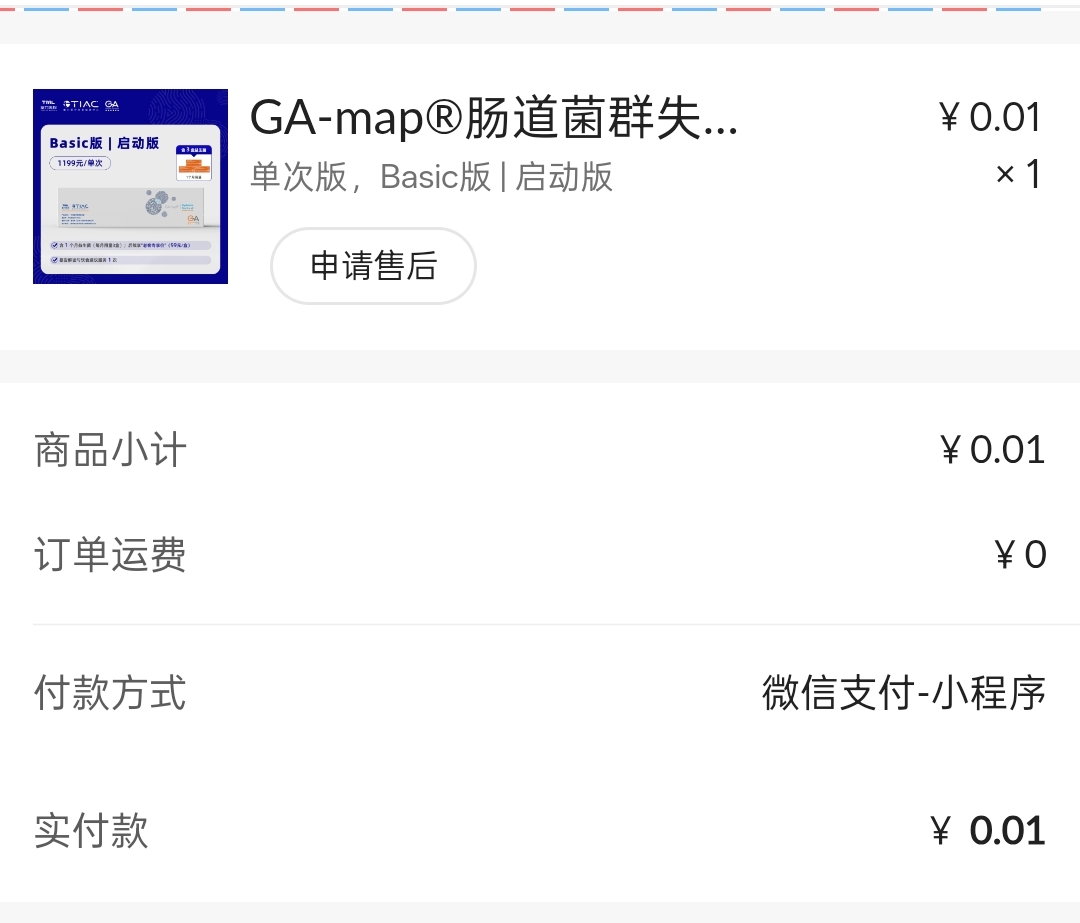Select the 单次版, Basic版 | 启动版 variant text
Screen dimensions: 1080x923
click(x=431, y=176)
